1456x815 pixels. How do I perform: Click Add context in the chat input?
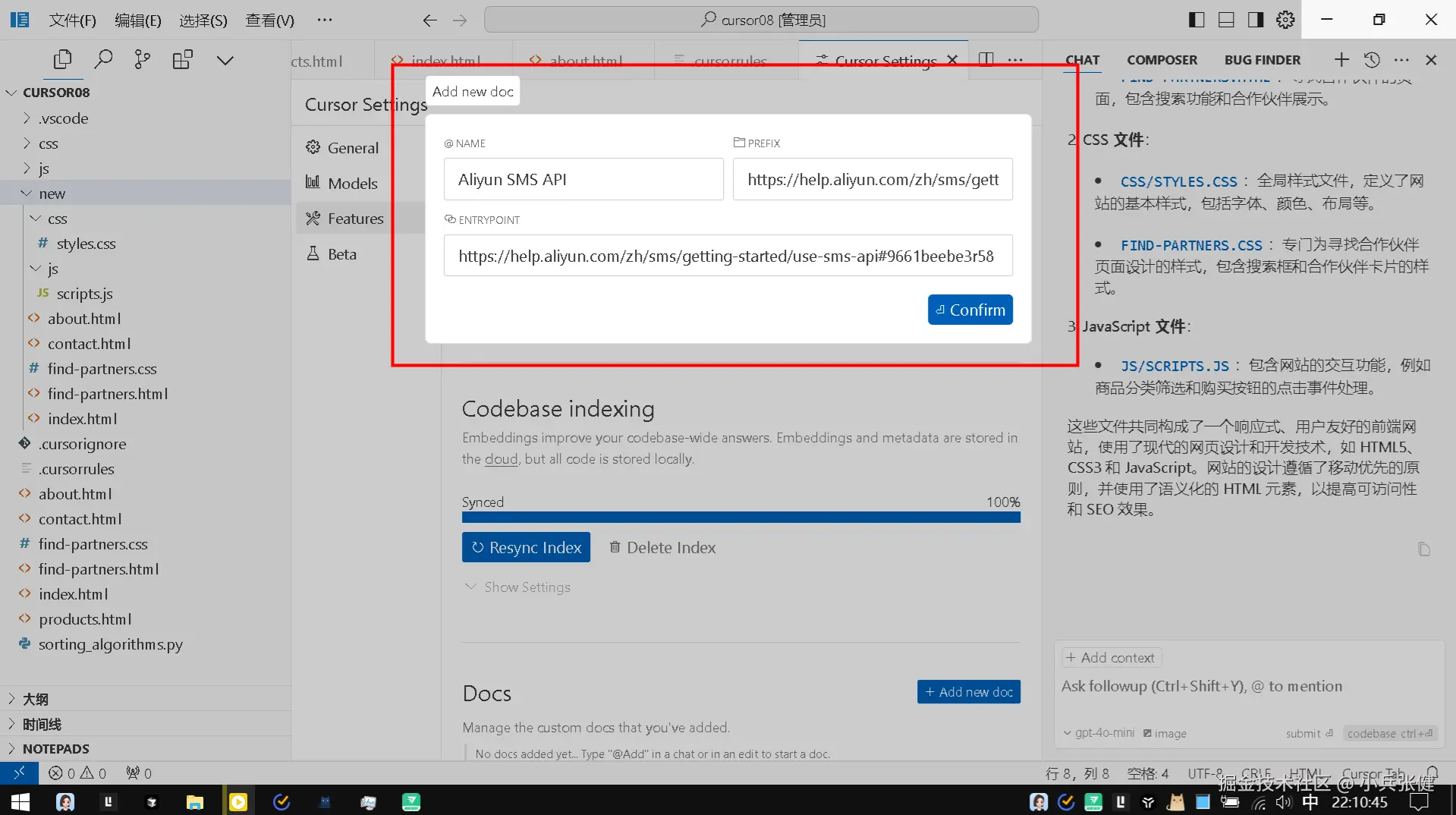(x=1111, y=658)
